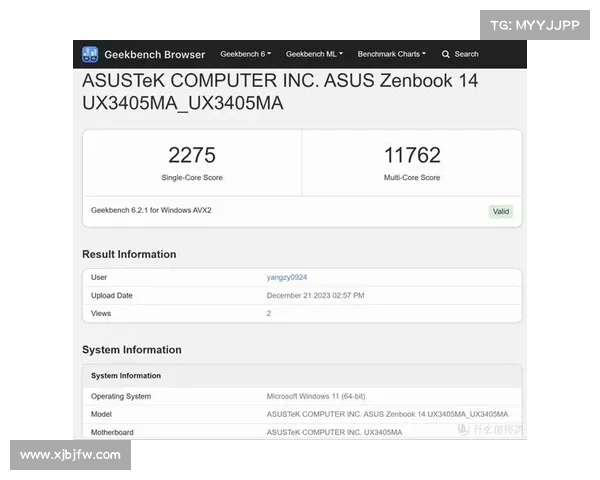Click the System Information table header
The height and width of the screenshot is (480, 600).
[126, 376]
